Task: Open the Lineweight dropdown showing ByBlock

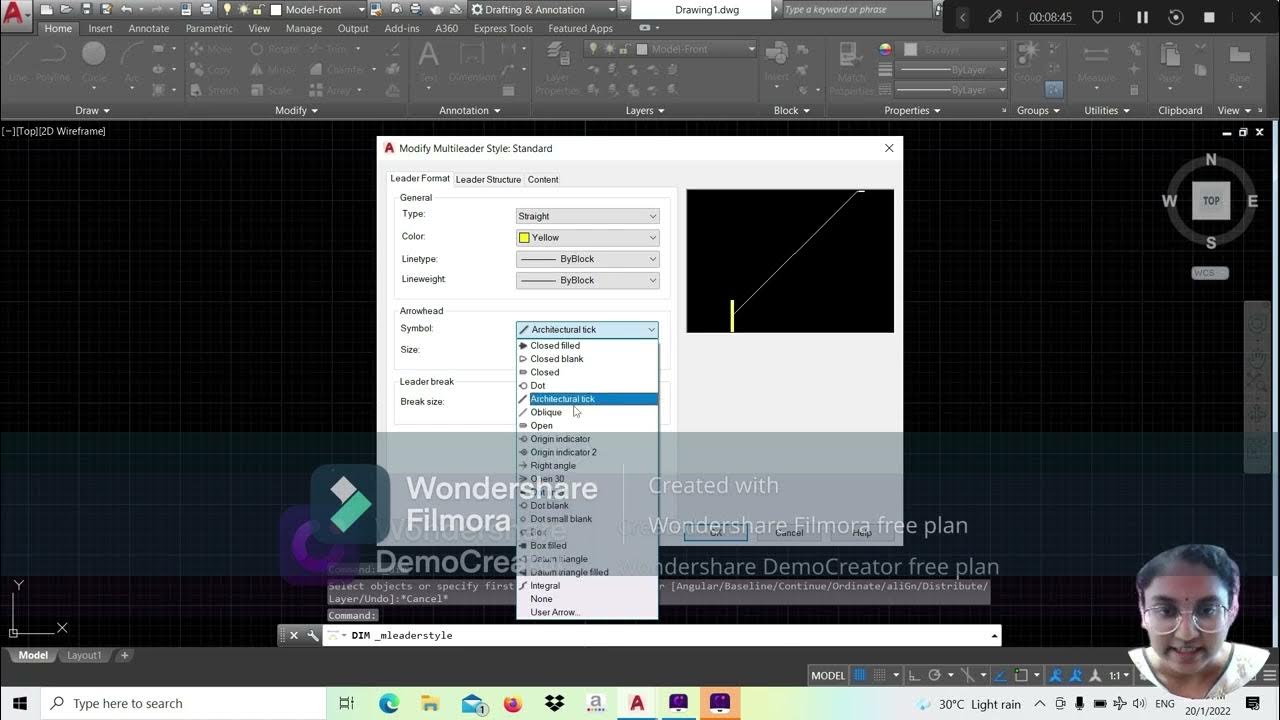Action: click(587, 280)
